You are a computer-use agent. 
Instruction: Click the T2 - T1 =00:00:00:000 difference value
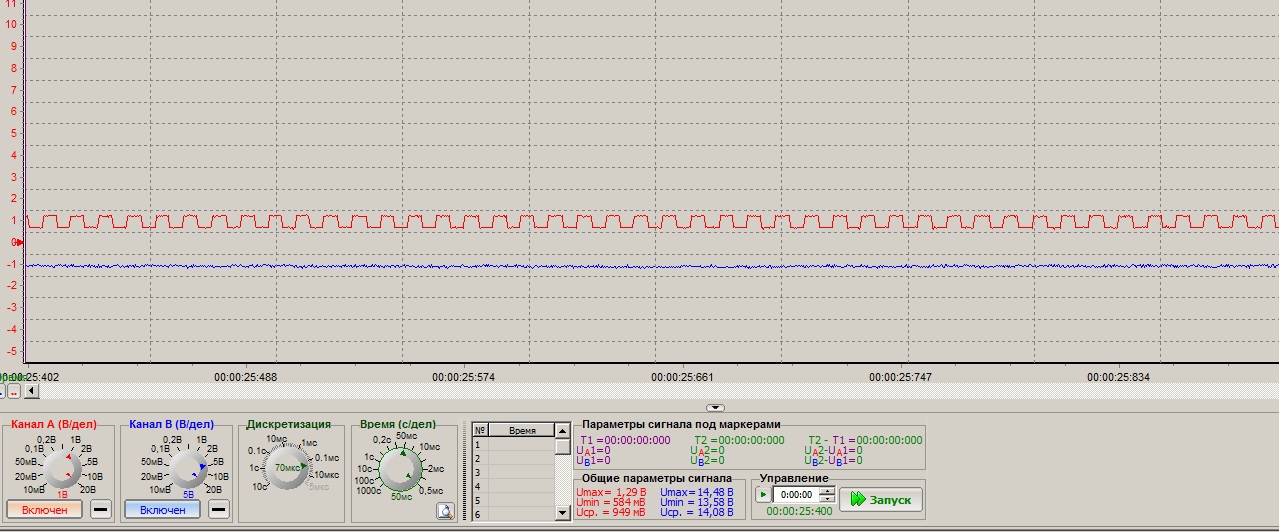pos(866,440)
